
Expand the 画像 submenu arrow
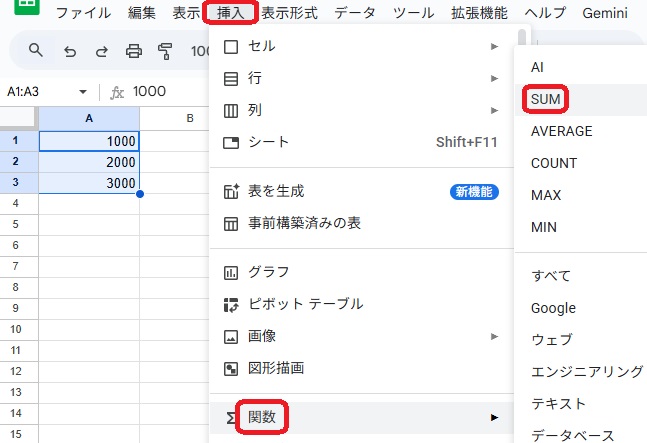494,337
